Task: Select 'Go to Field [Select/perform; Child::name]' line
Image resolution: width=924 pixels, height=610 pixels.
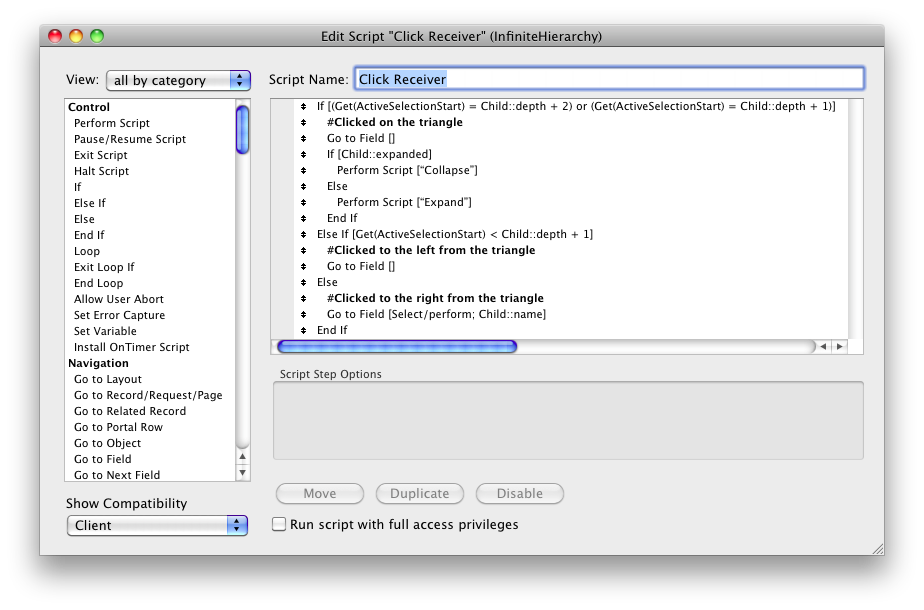Action: (x=436, y=315)
